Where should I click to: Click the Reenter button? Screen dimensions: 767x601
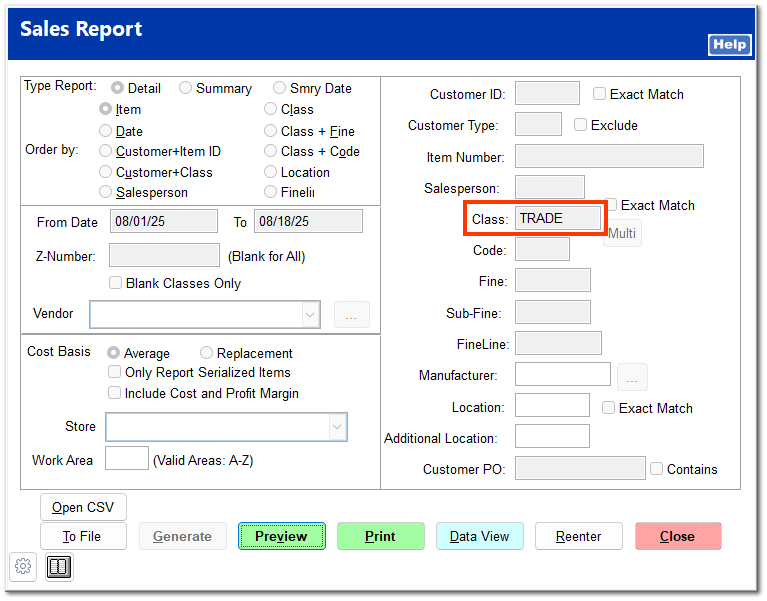[579, 536]
